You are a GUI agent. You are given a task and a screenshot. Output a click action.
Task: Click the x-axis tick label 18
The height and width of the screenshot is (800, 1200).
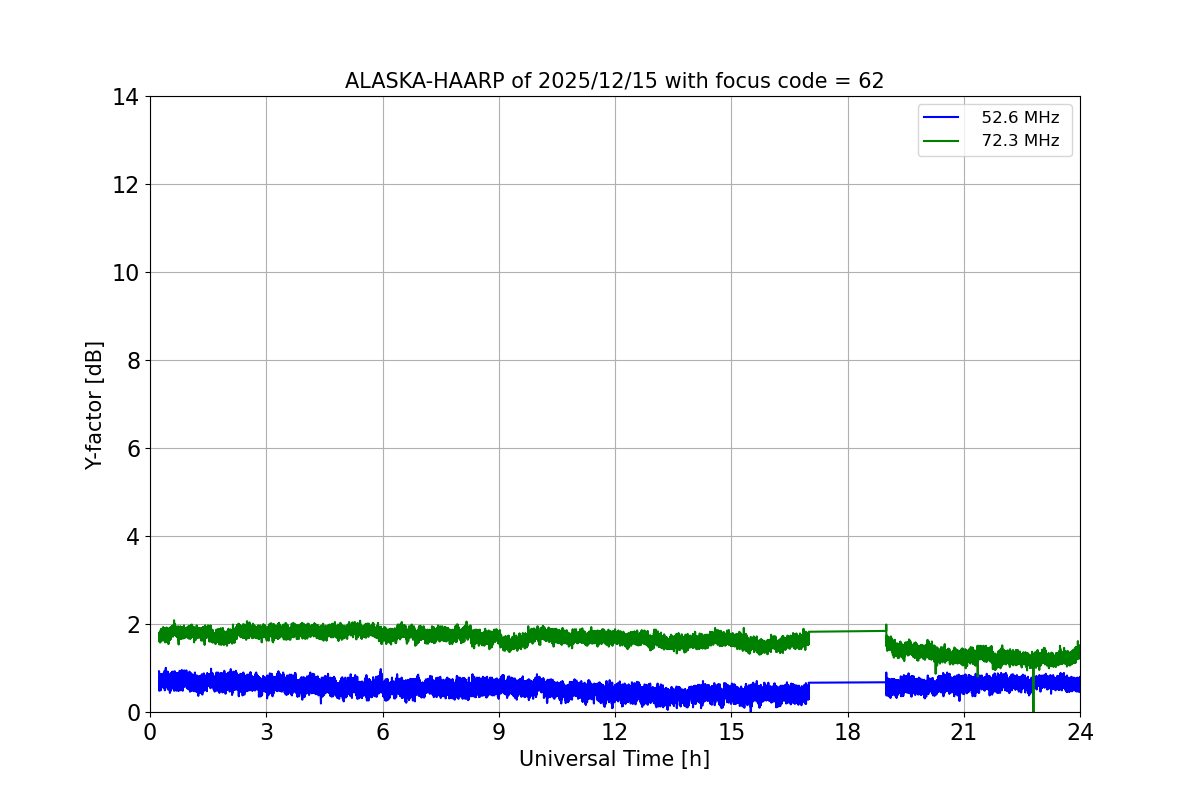click(848, 732)
